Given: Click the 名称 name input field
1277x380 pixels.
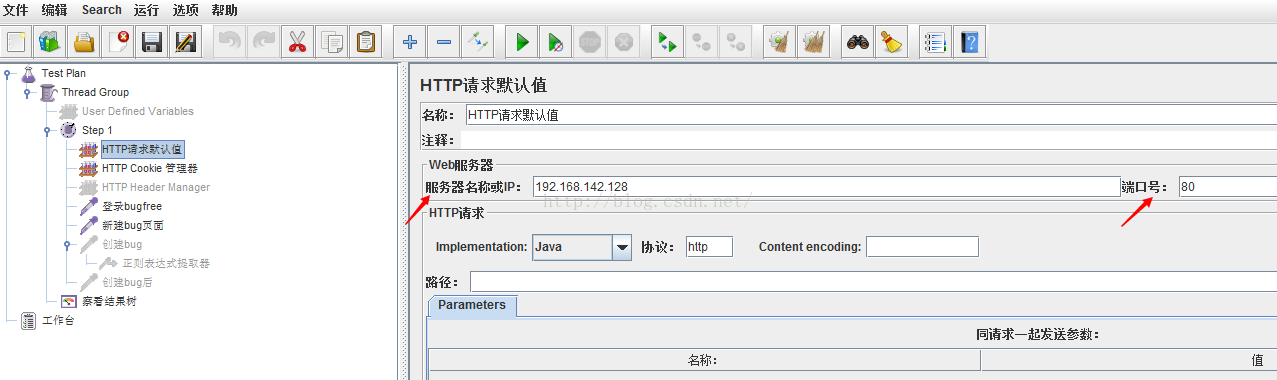Looking at the screenshot, I should click(870, 115).
